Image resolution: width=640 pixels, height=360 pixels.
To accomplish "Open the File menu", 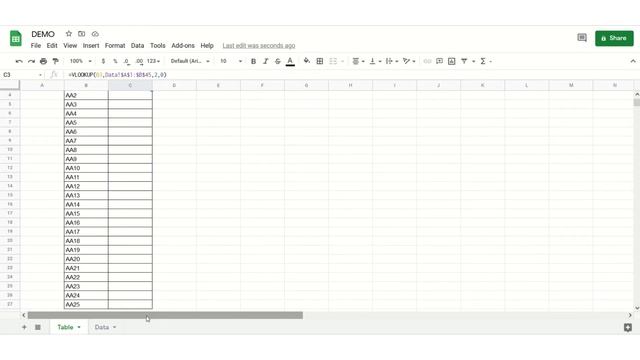I will point(36,46).
